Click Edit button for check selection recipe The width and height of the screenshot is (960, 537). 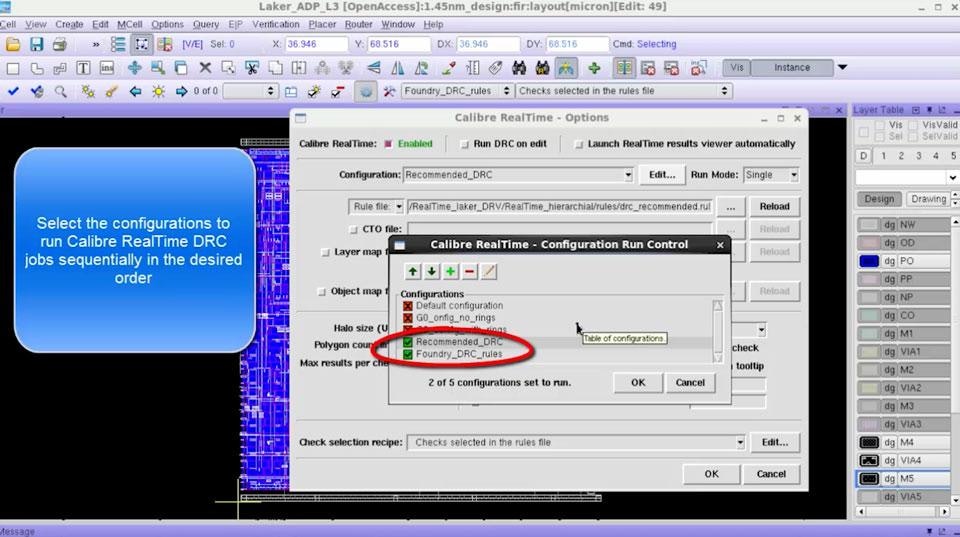tap(774, 442)
